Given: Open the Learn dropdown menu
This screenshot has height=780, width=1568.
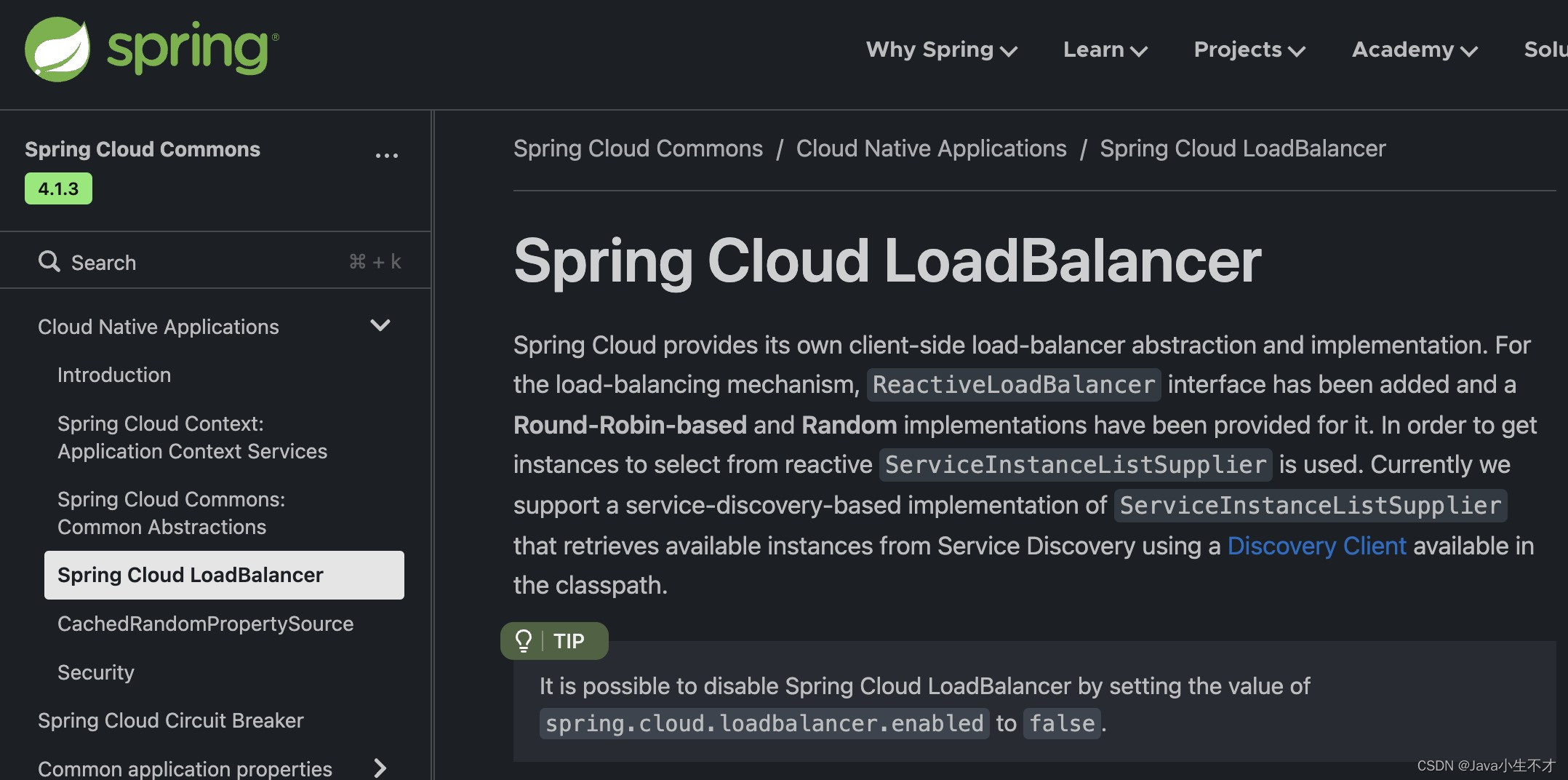Looking at the screenshot, I should [x=1105, y=49].
